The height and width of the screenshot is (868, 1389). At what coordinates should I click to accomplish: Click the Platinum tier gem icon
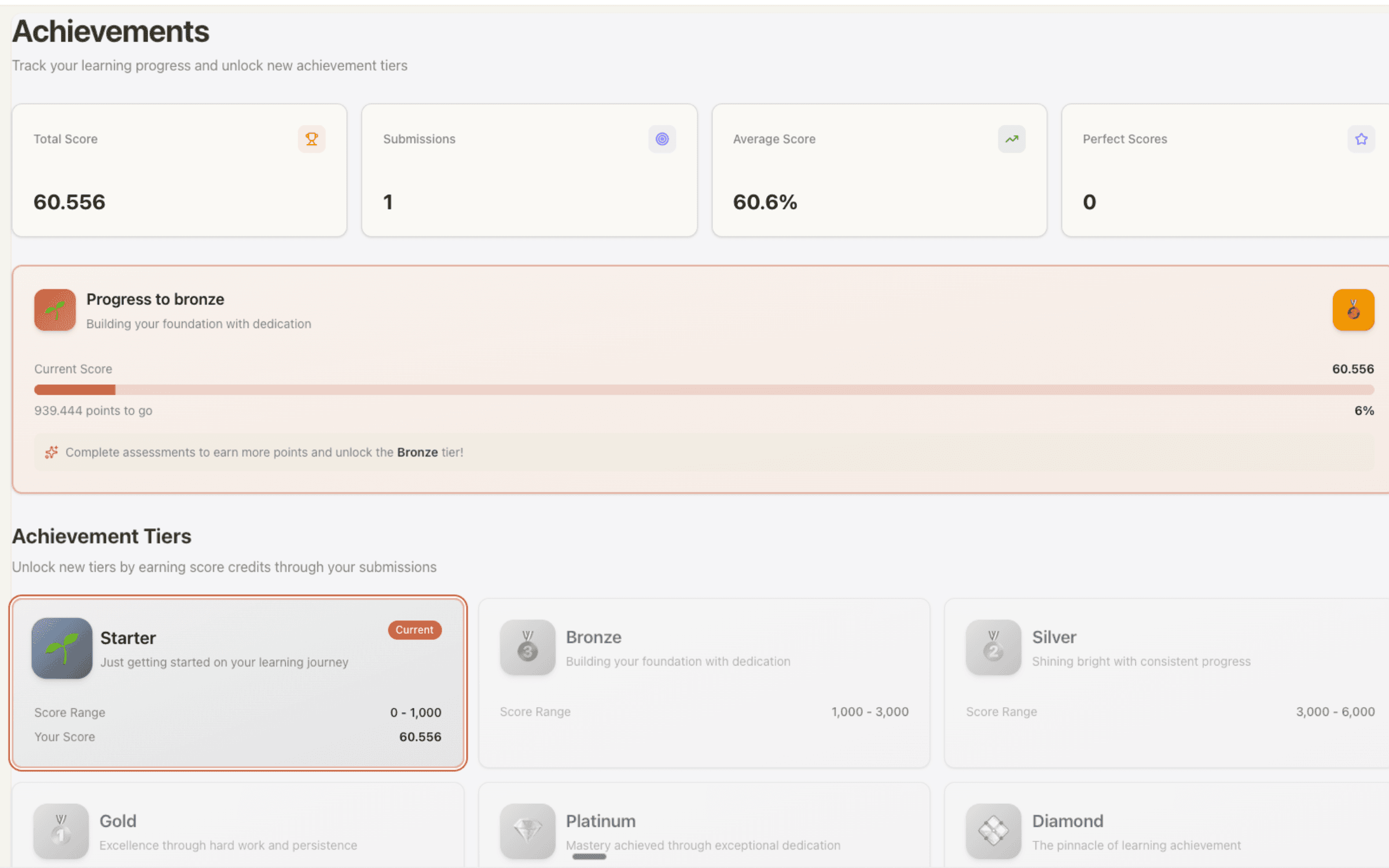click(527, 831)
